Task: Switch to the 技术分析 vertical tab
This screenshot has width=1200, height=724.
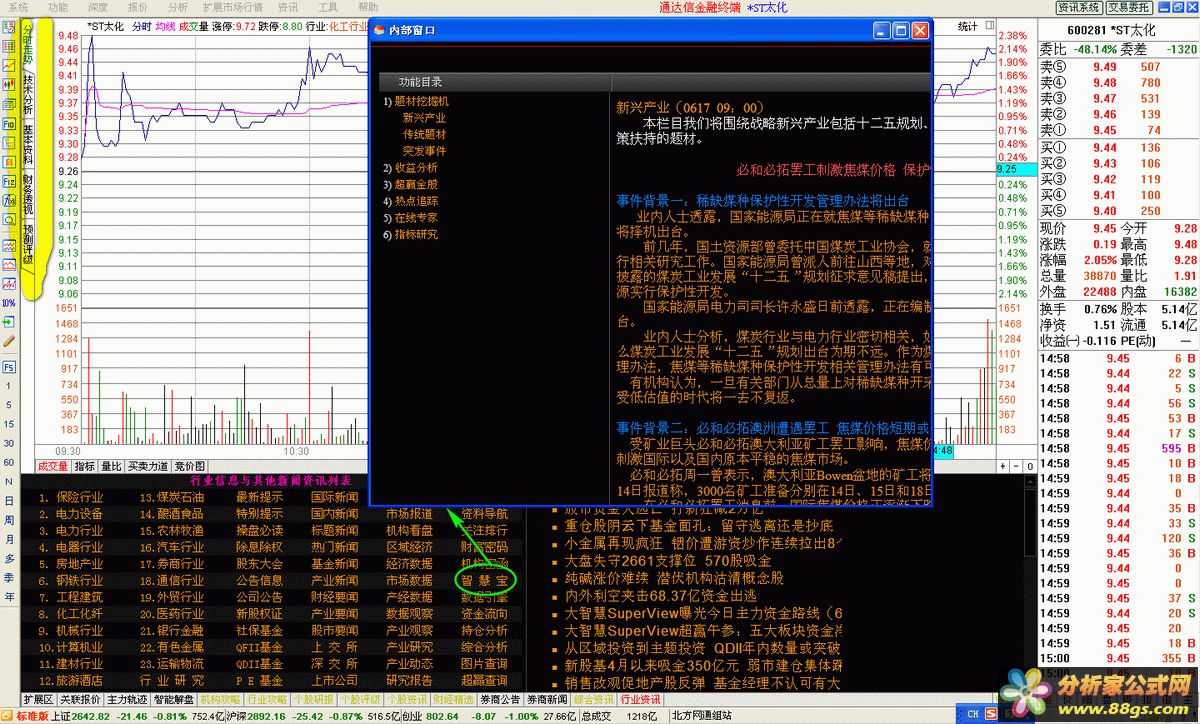Action: (28, 93)
